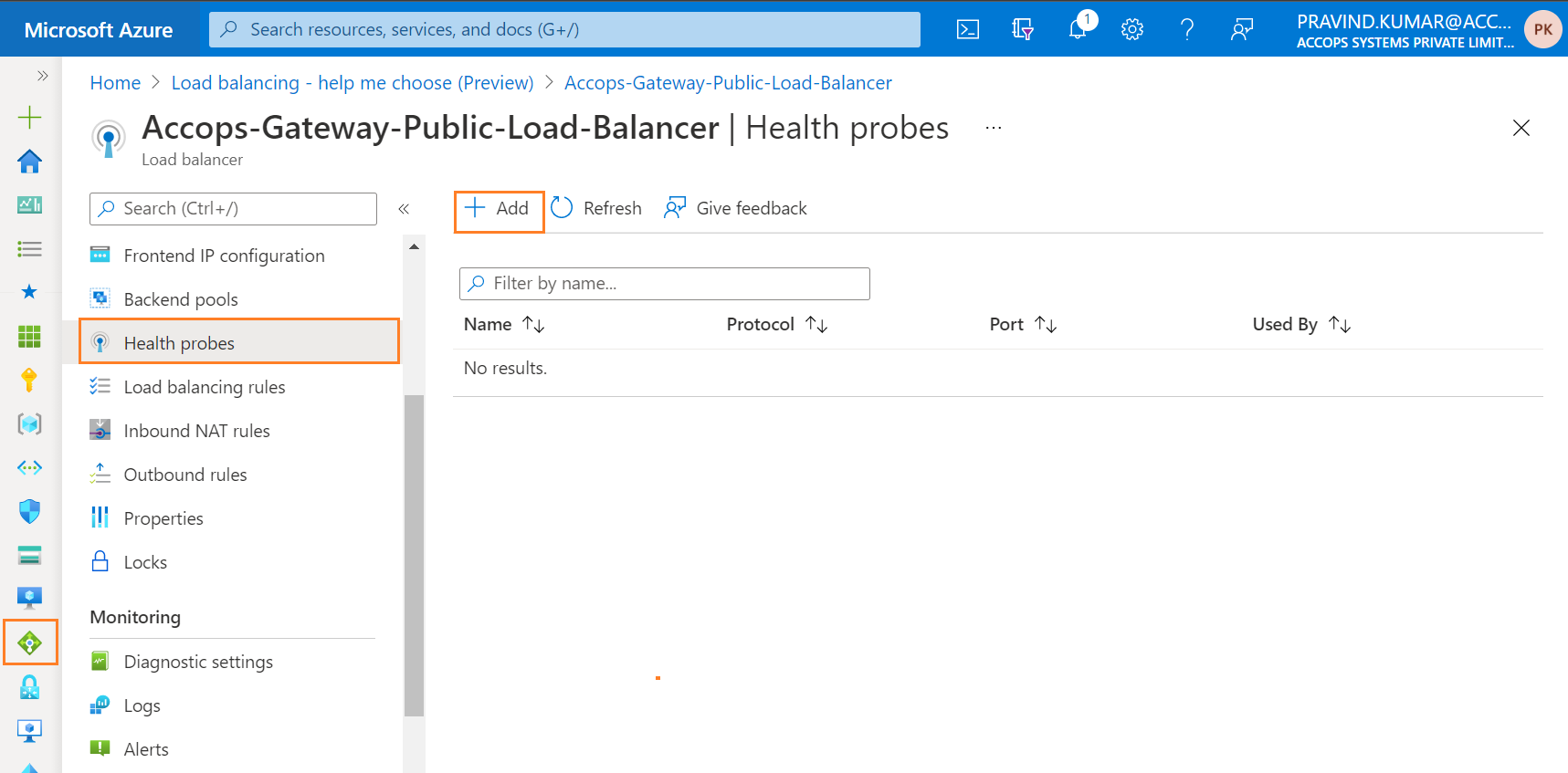Collapse the resource menu with double chevron
This screenshot has width=1568, height=773.
[404, 209]
